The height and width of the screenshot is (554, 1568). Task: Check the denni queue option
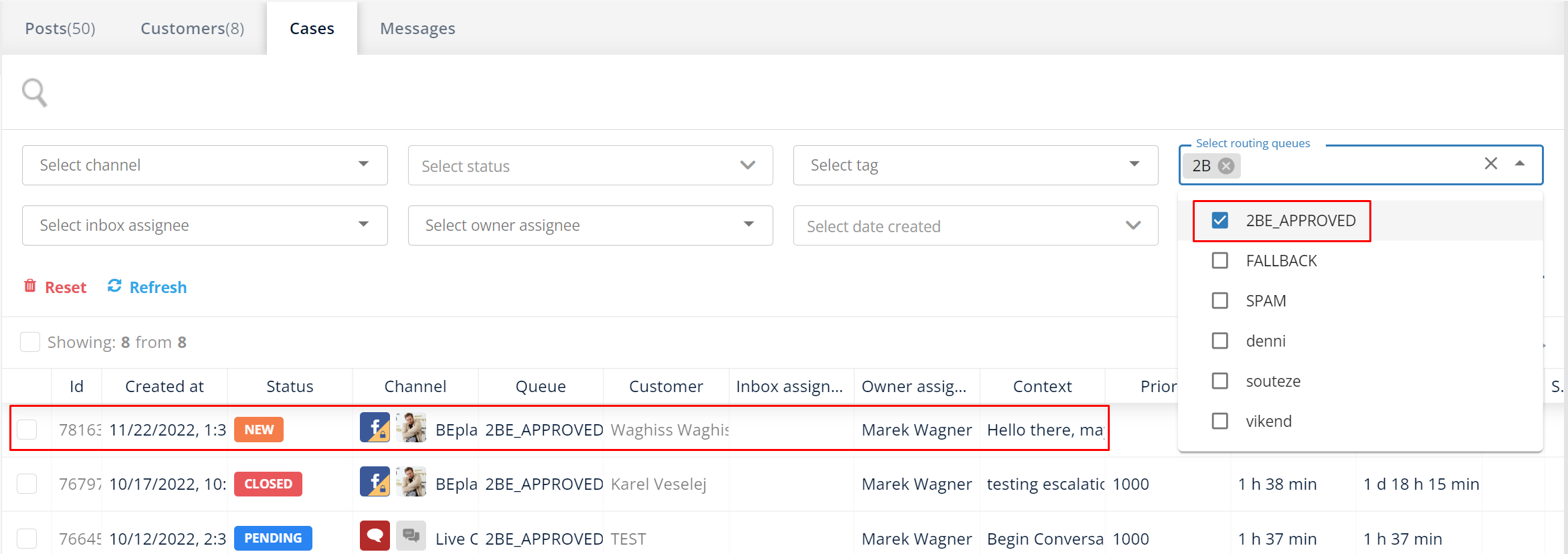[x=1220, y=341]
